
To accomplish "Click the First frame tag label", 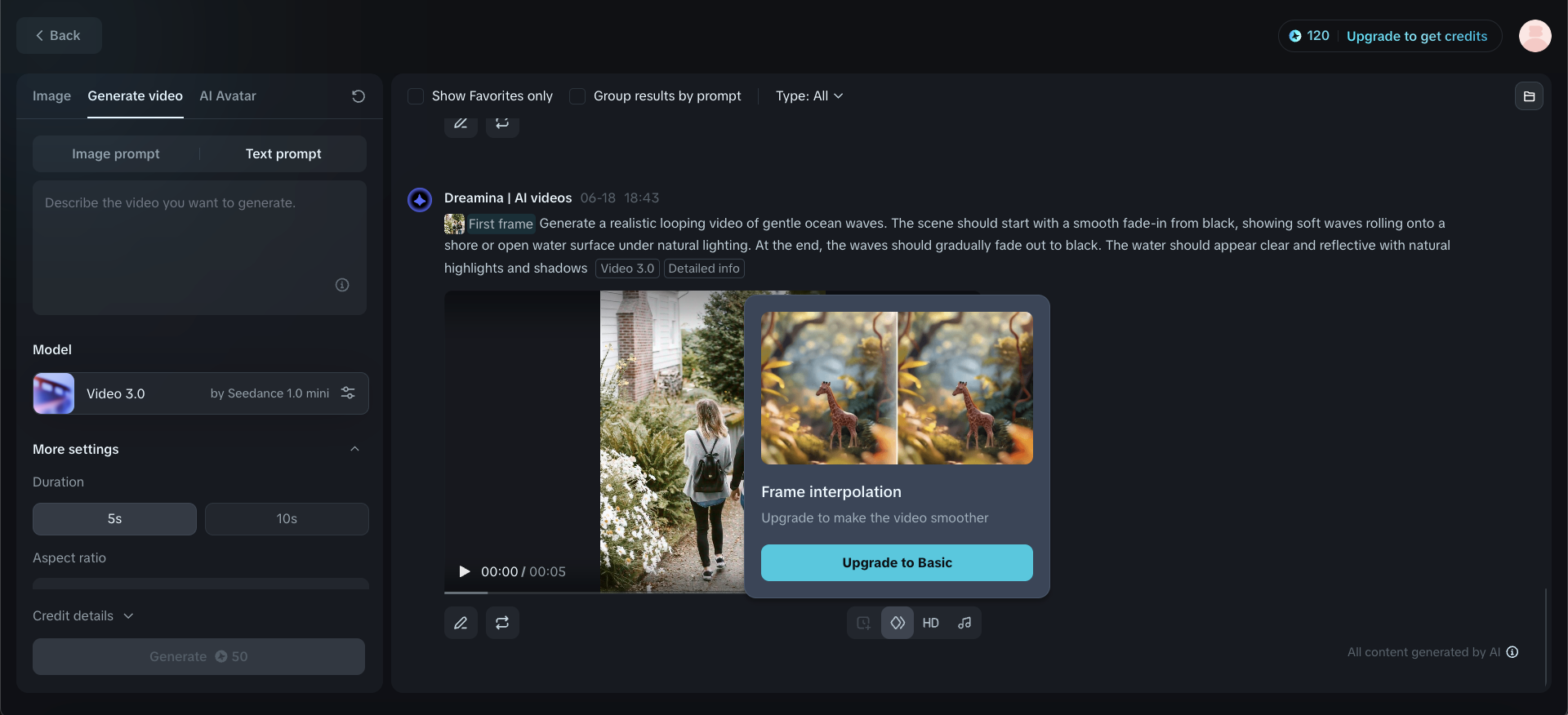I will [501, 224].
